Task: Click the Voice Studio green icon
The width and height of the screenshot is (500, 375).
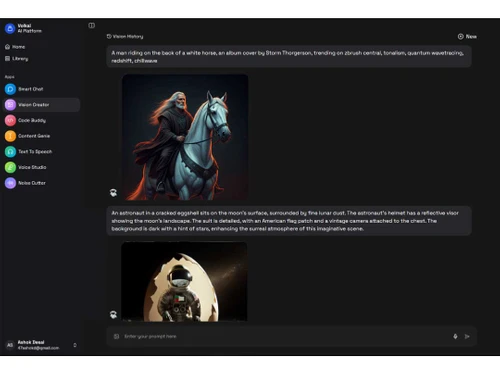Action: coord(10,167)
